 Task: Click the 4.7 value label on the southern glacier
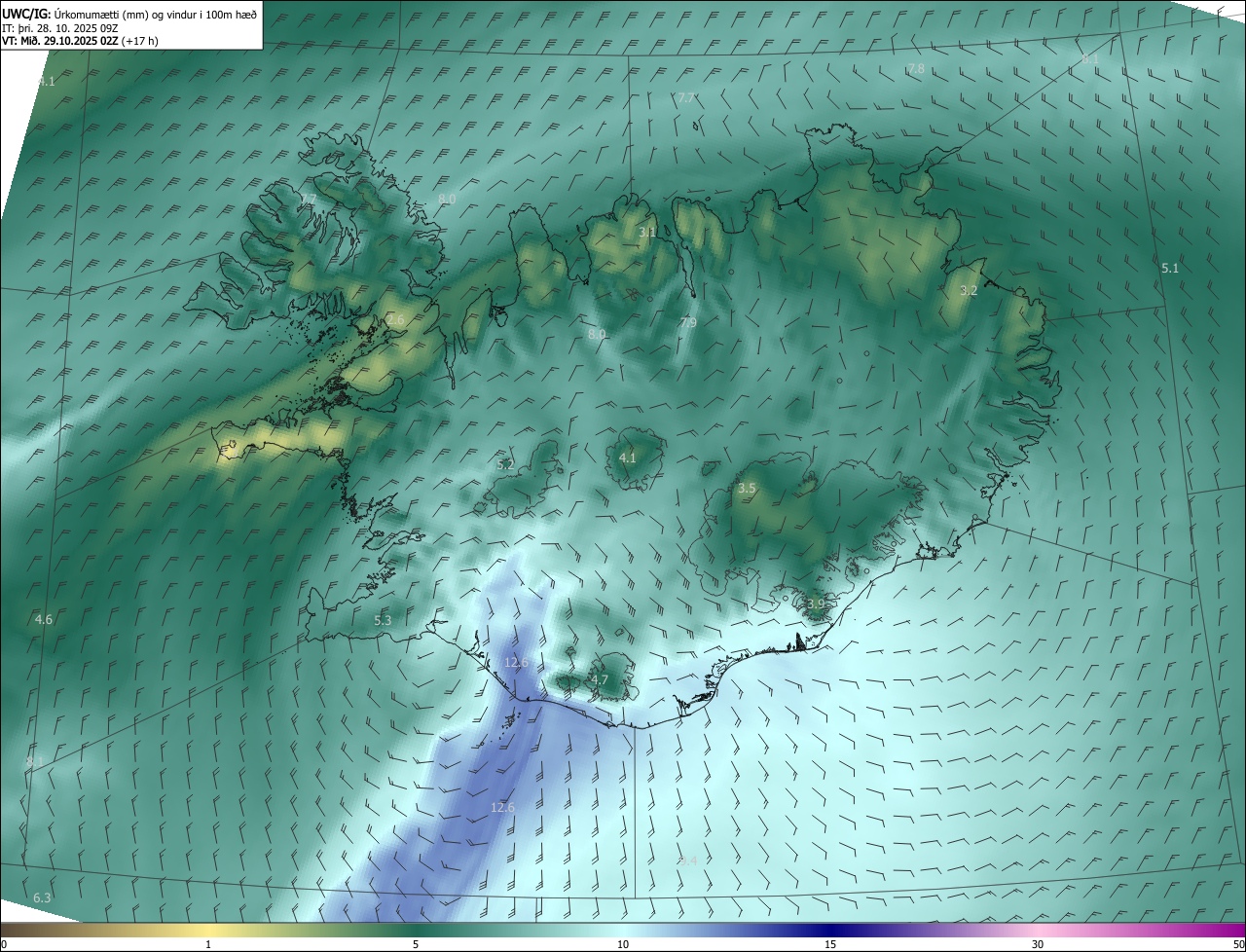pos(600,679)
